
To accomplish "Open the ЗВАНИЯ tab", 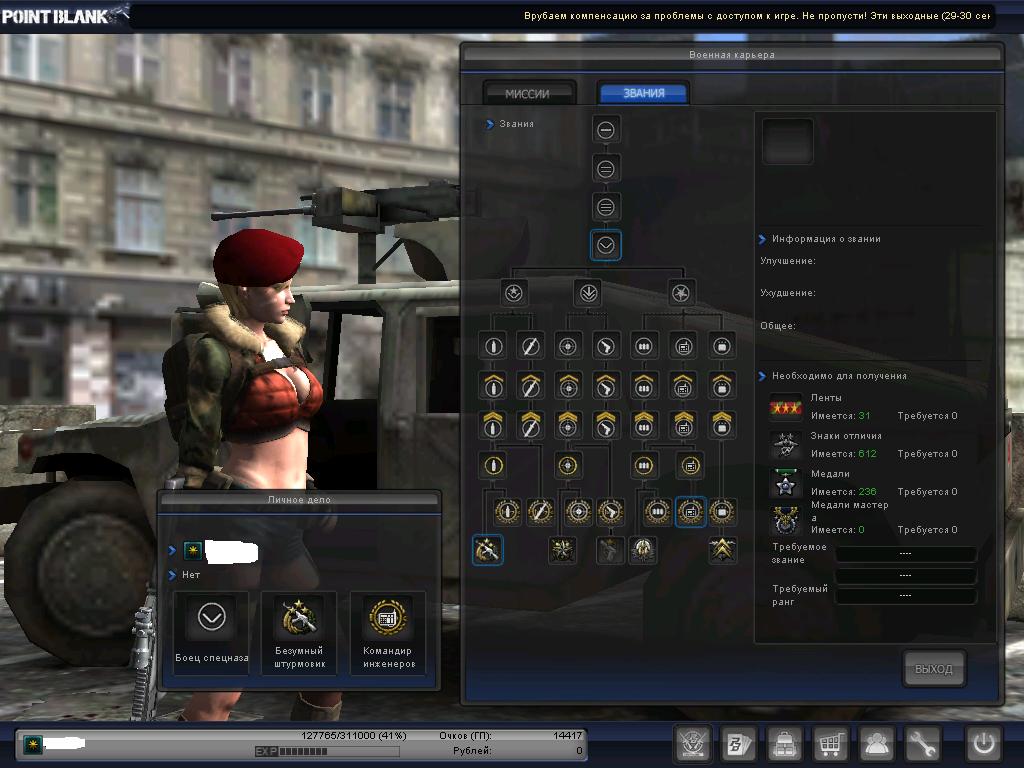I will tap(643, 93).
